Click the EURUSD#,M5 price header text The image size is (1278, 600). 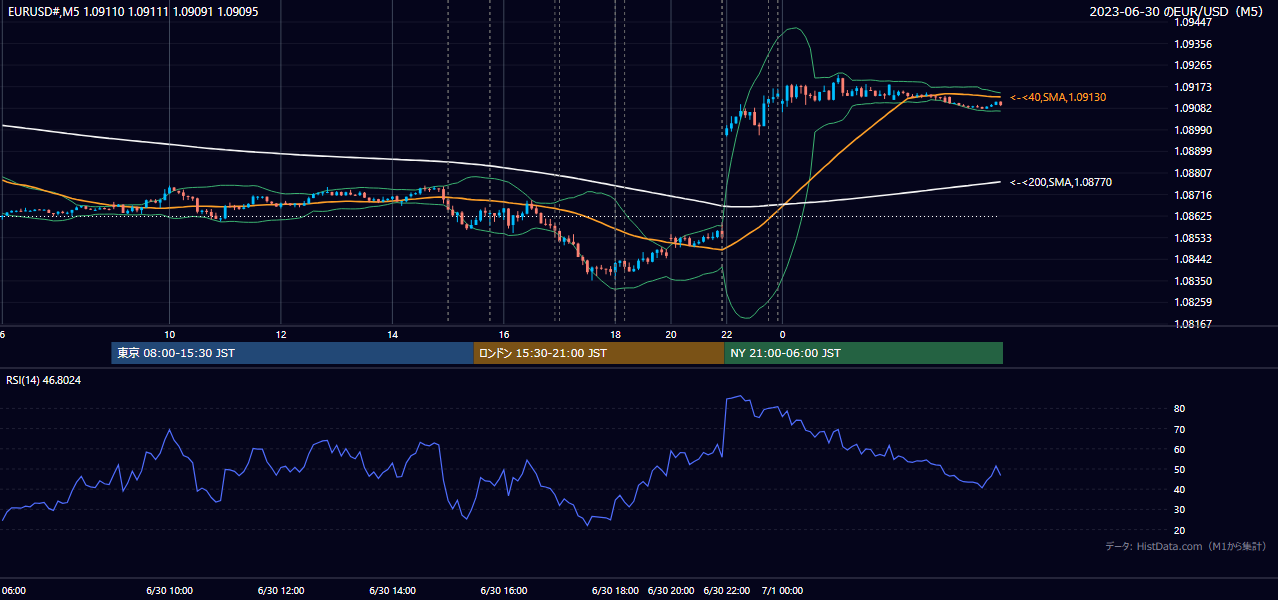point(132,11)
